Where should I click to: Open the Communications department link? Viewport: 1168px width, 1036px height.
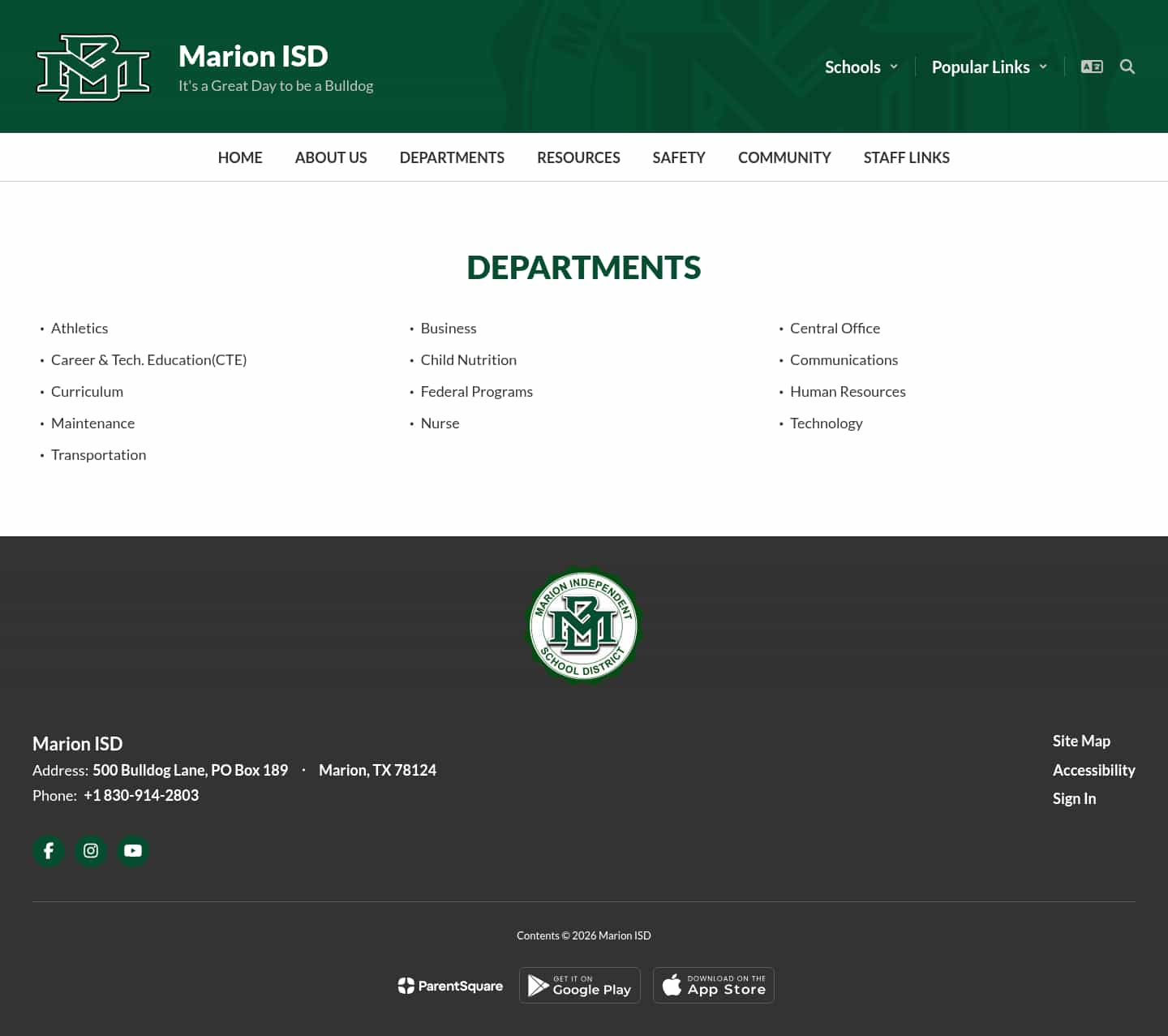pyautogui.click(x=844, y=359)
